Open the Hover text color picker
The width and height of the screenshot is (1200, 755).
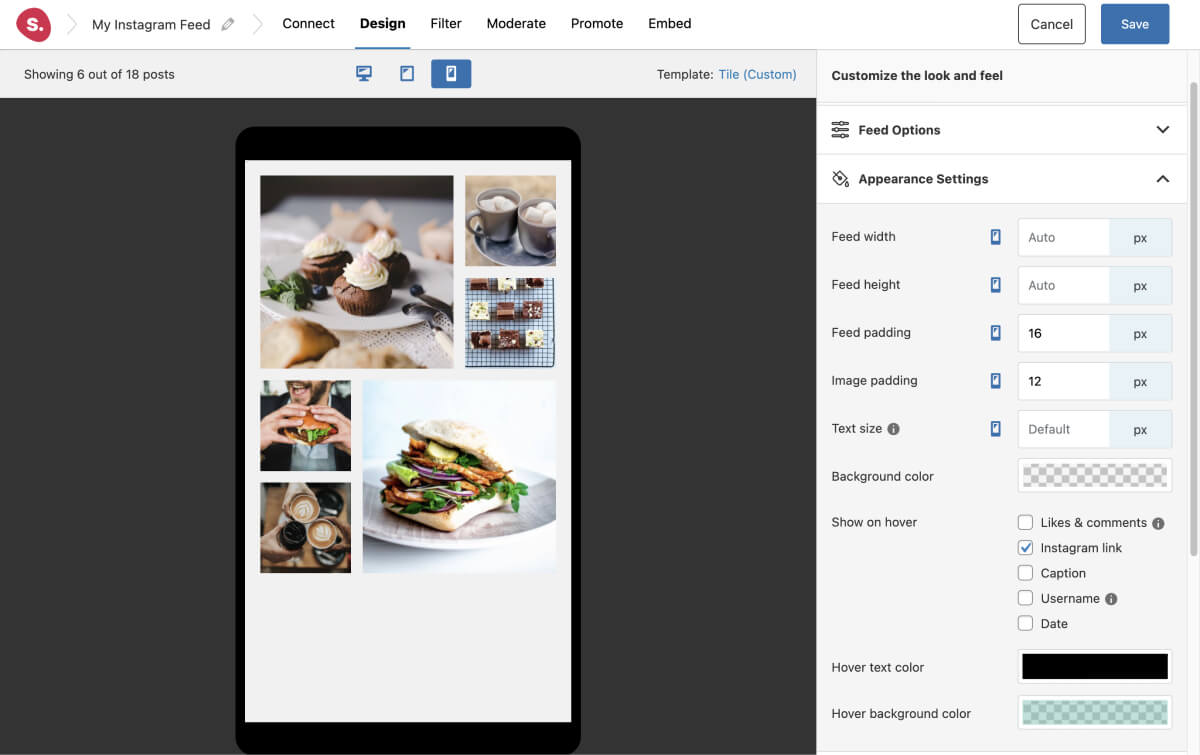click(1093, 666)
